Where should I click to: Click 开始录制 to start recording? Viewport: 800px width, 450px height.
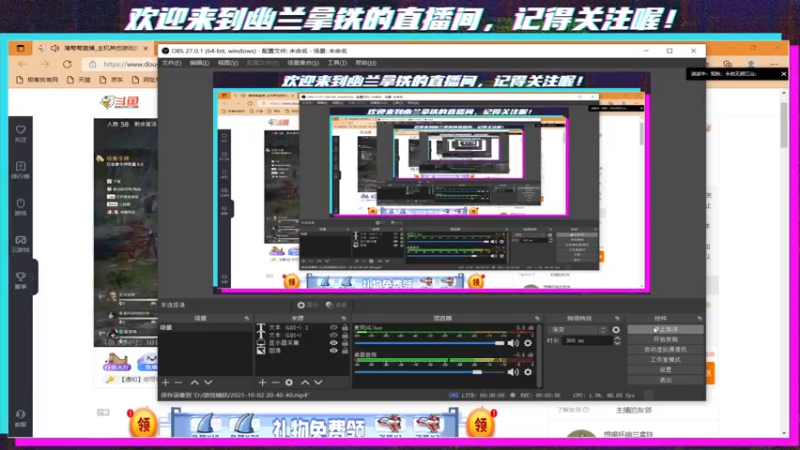[665, 339]
